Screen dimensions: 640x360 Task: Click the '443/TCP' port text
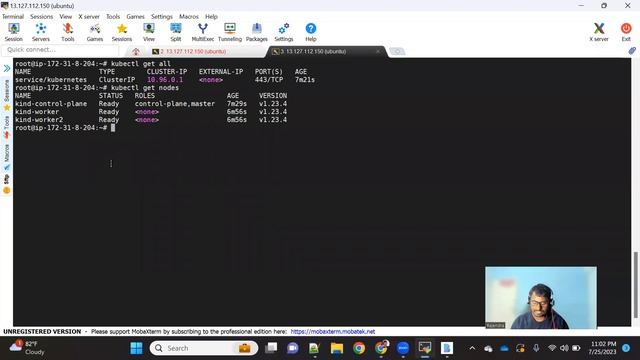pyautogui.click(x=269, y=80)
